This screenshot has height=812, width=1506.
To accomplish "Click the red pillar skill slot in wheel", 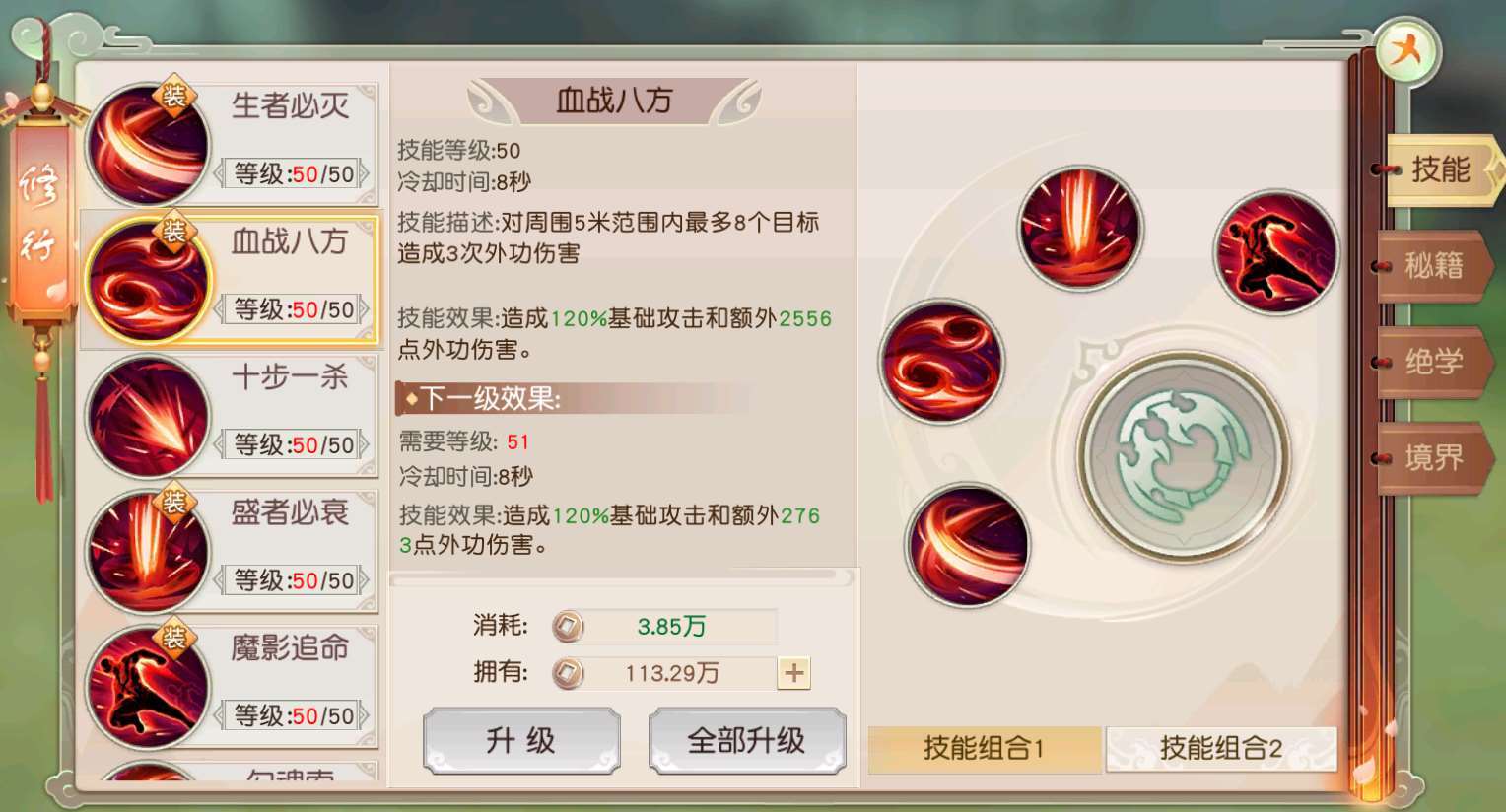I will coord(1080,228).
